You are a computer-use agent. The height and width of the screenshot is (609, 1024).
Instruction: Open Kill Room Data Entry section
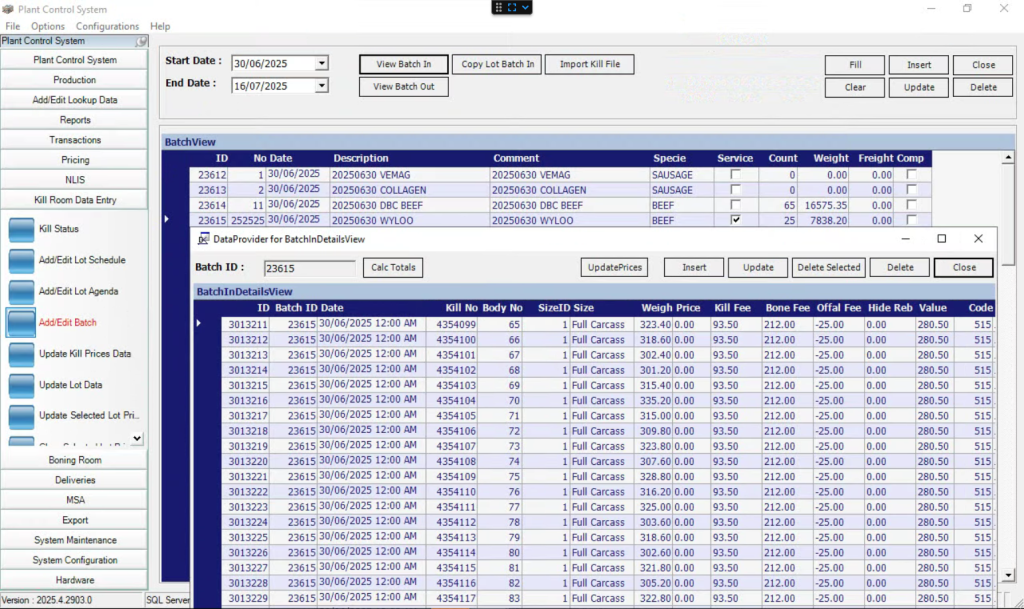click(x=74, y=200)
